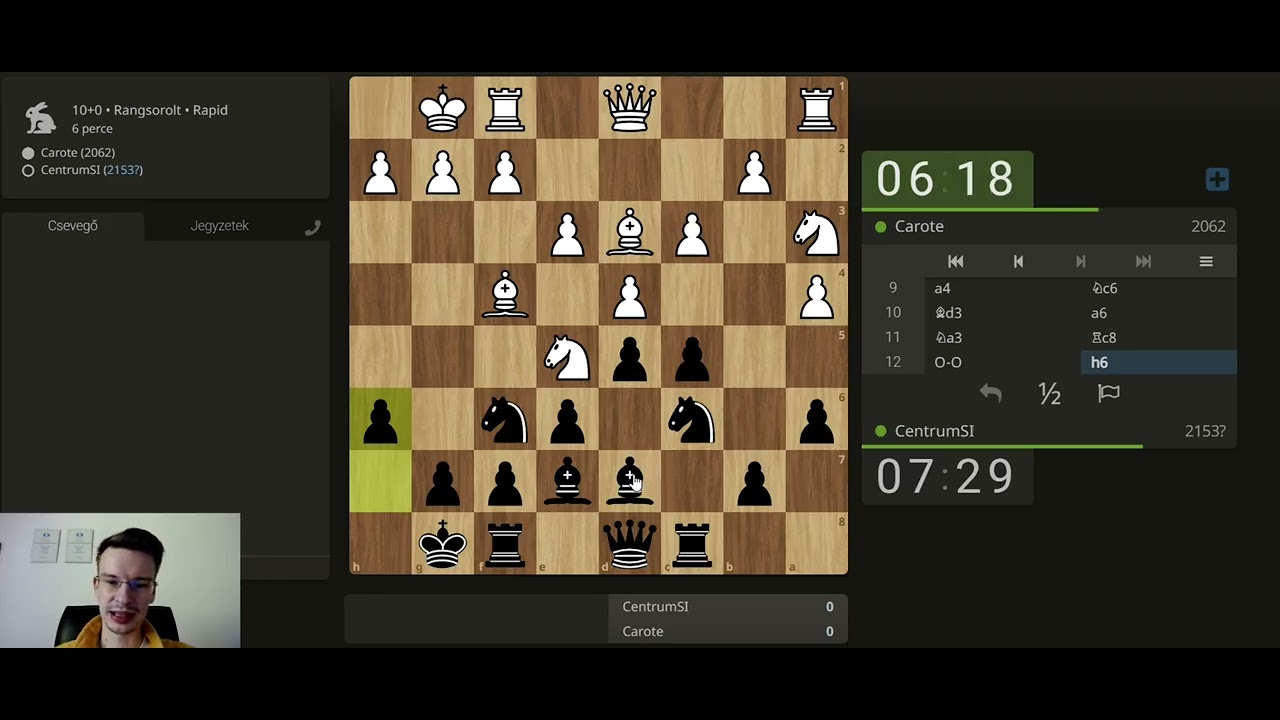
Task: Click the white bishop on f4
Action: pos(505,295)
